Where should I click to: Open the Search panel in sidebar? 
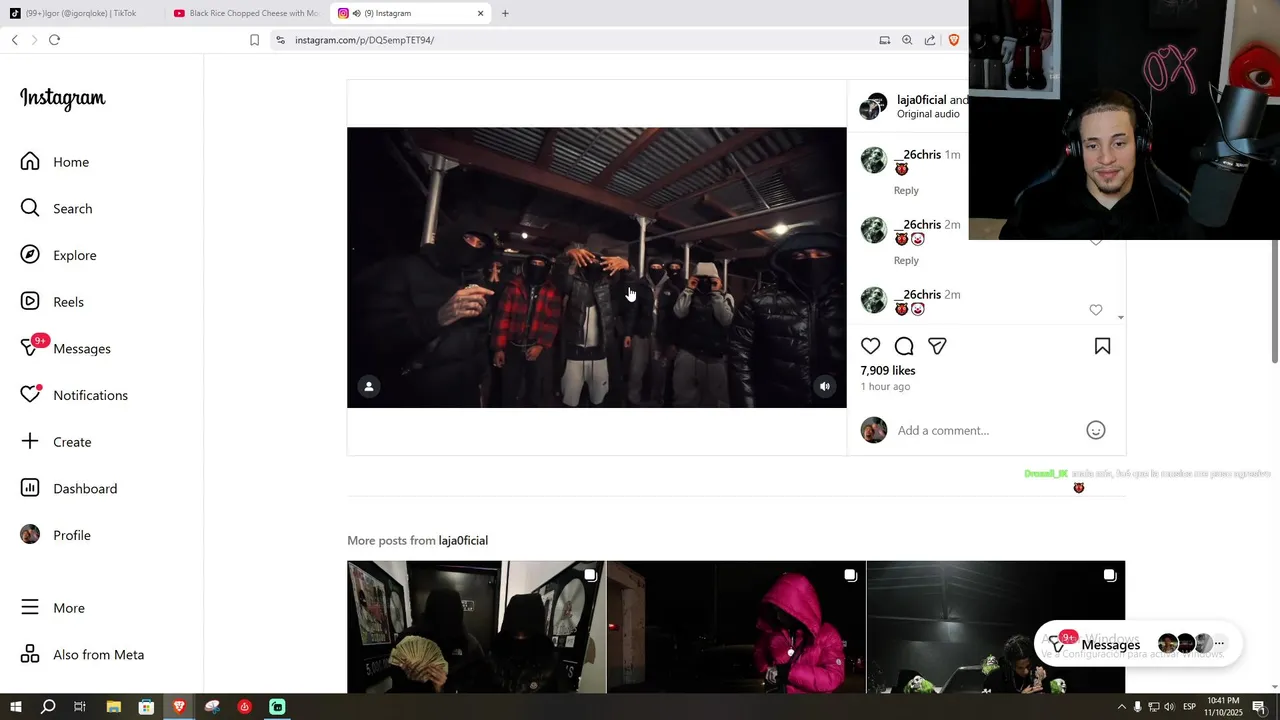(x=57, y=208)
